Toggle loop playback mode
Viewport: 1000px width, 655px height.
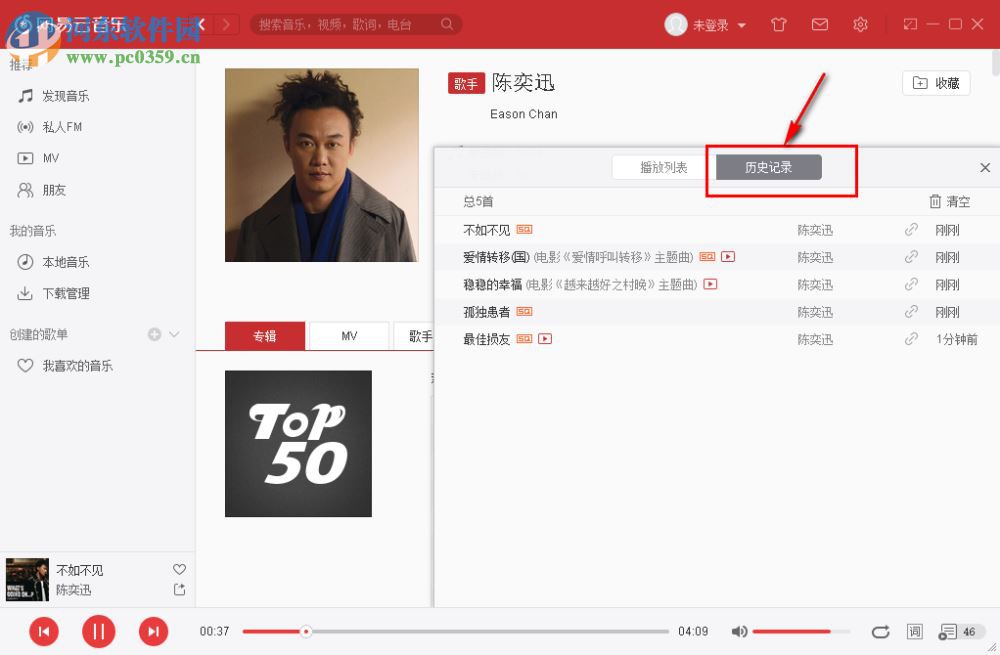pyautogui.click(x=880, y=631)
